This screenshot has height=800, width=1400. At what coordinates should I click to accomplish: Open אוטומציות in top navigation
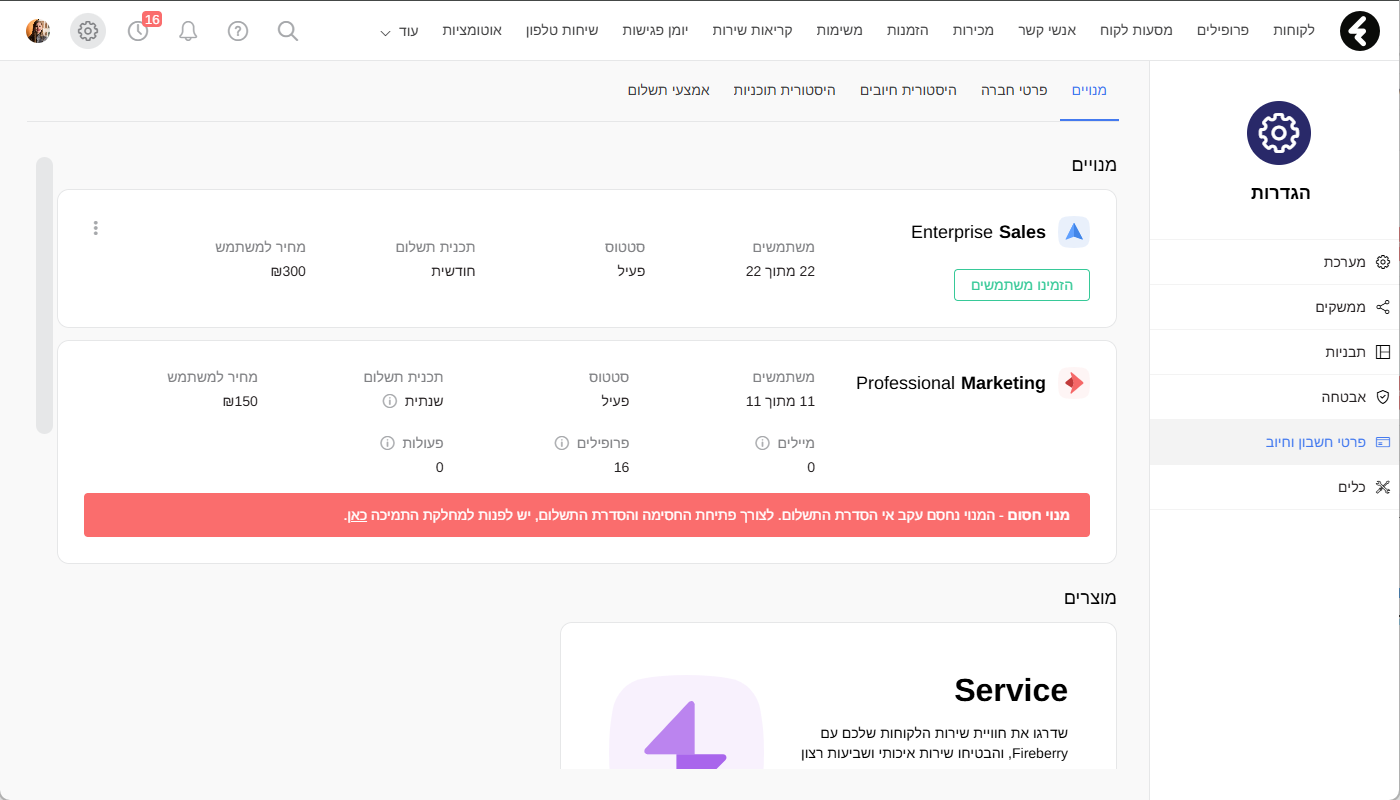click(472, 31)
